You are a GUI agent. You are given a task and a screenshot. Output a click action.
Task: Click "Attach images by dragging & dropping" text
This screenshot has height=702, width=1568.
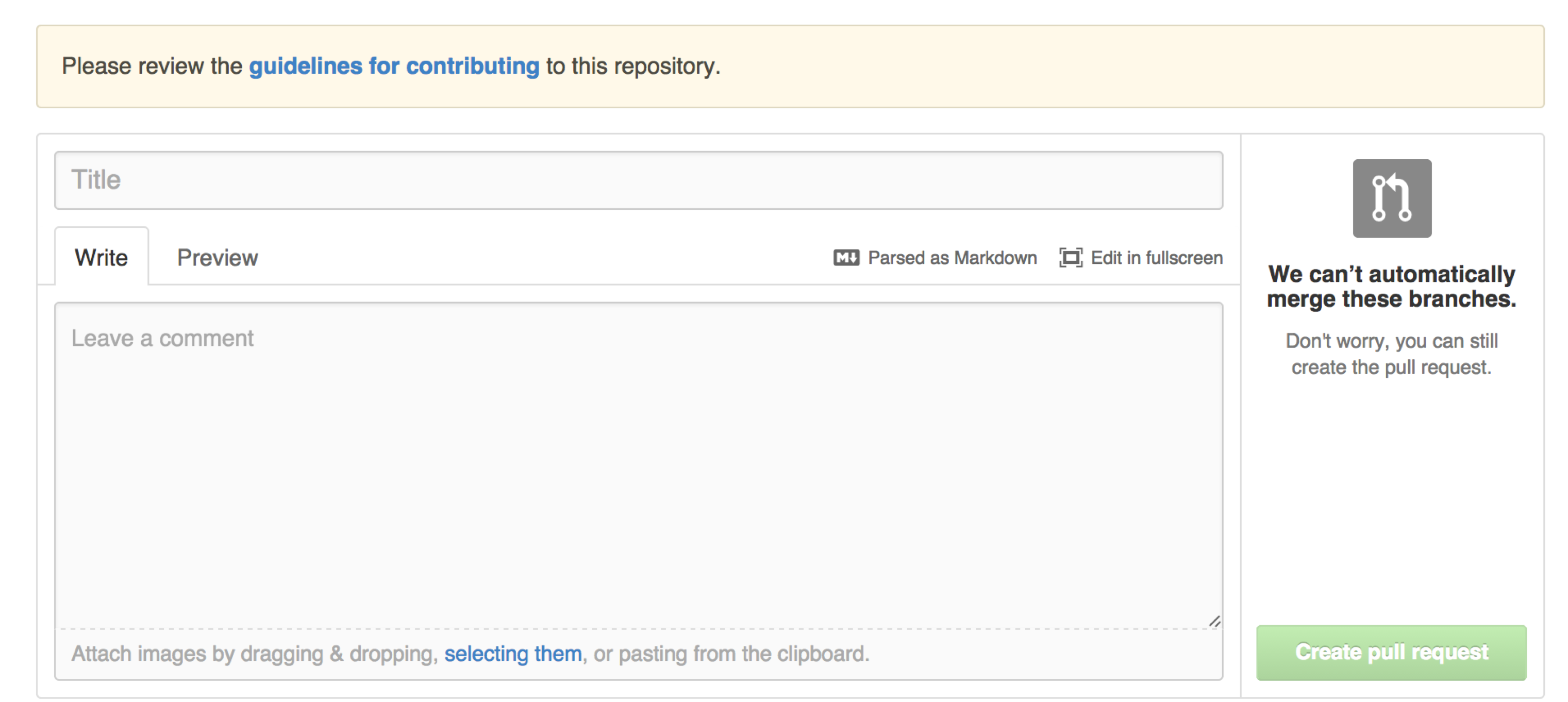tap(254, 653)
